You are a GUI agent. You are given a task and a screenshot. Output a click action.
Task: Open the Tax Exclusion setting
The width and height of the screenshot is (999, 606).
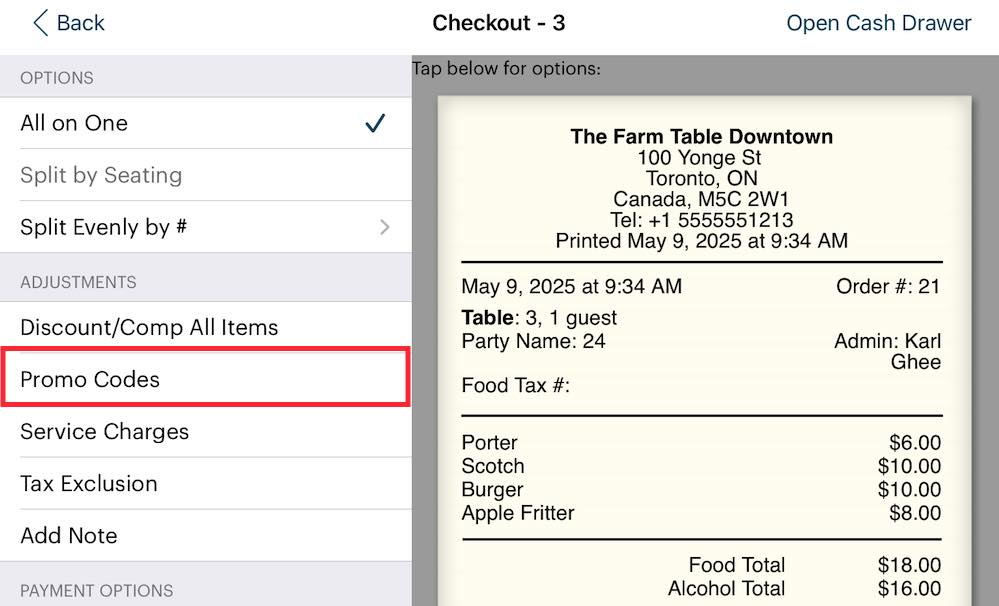(89, 483)
